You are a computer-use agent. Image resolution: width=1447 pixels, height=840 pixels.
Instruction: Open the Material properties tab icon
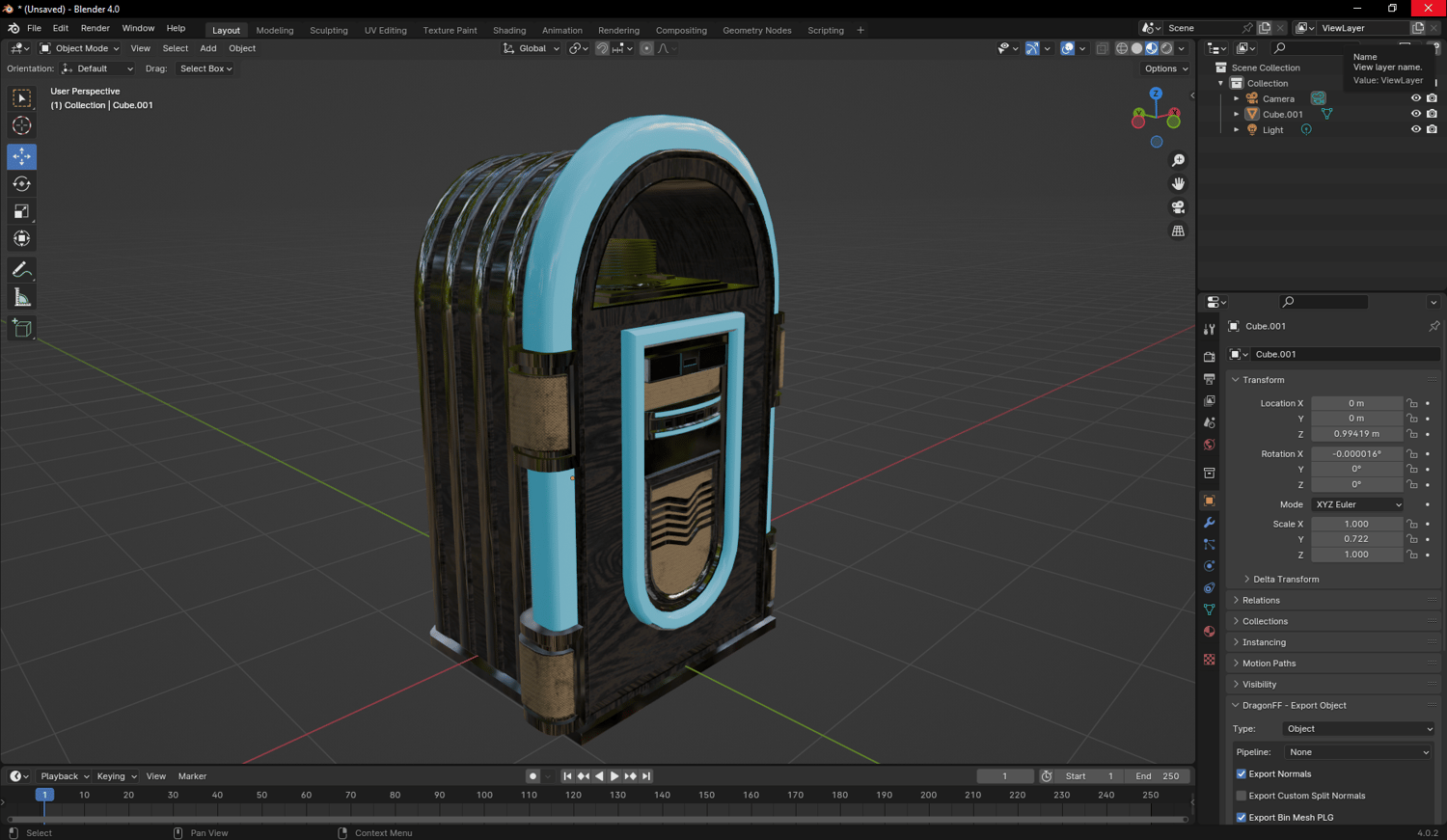click(x=1209, y=632)
